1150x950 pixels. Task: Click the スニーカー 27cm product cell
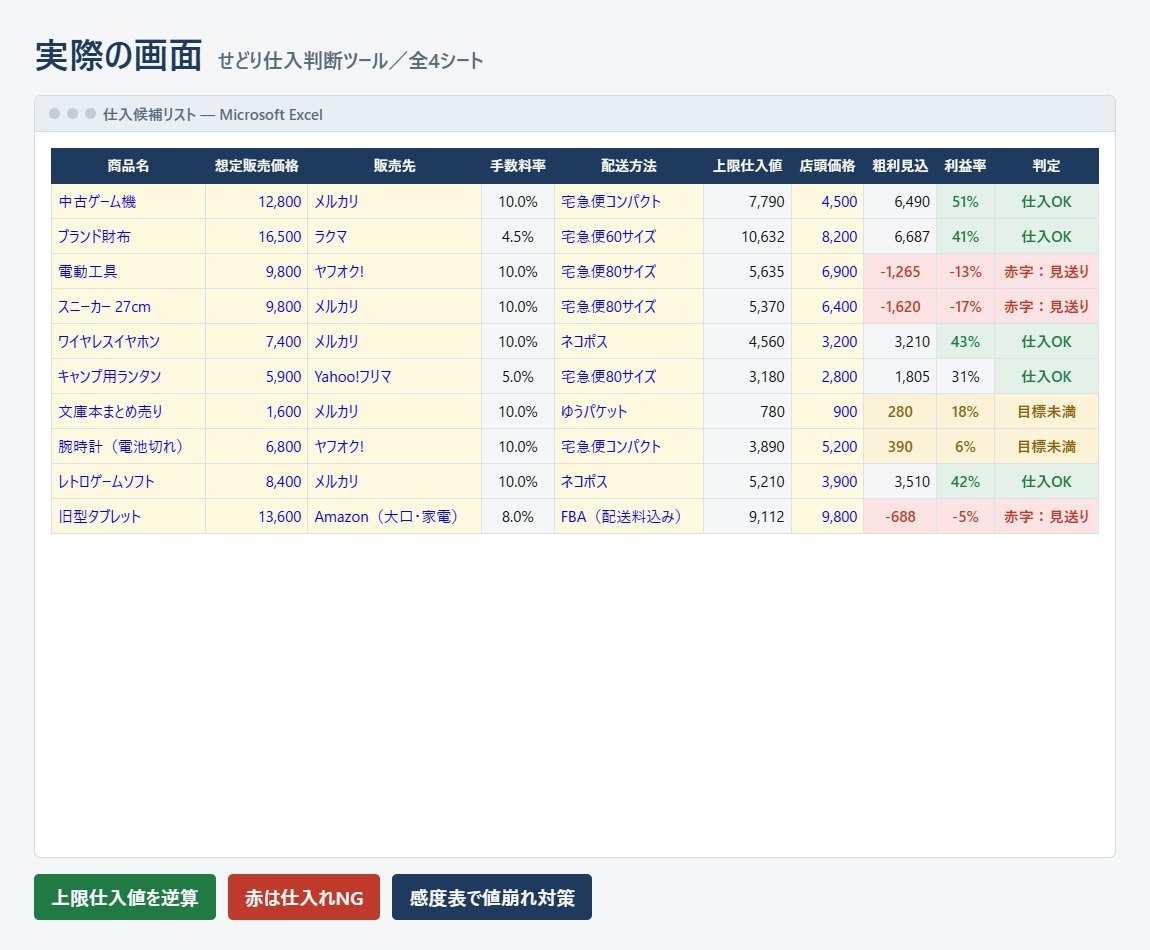coord(128,307)
